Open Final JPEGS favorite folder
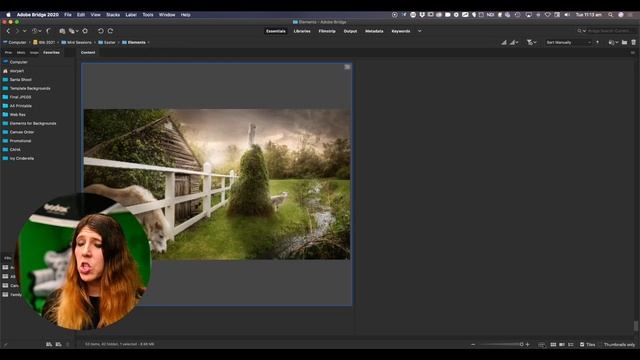Image resolution: width=640 pixels, height=360 pixels. tap(20, 97)
